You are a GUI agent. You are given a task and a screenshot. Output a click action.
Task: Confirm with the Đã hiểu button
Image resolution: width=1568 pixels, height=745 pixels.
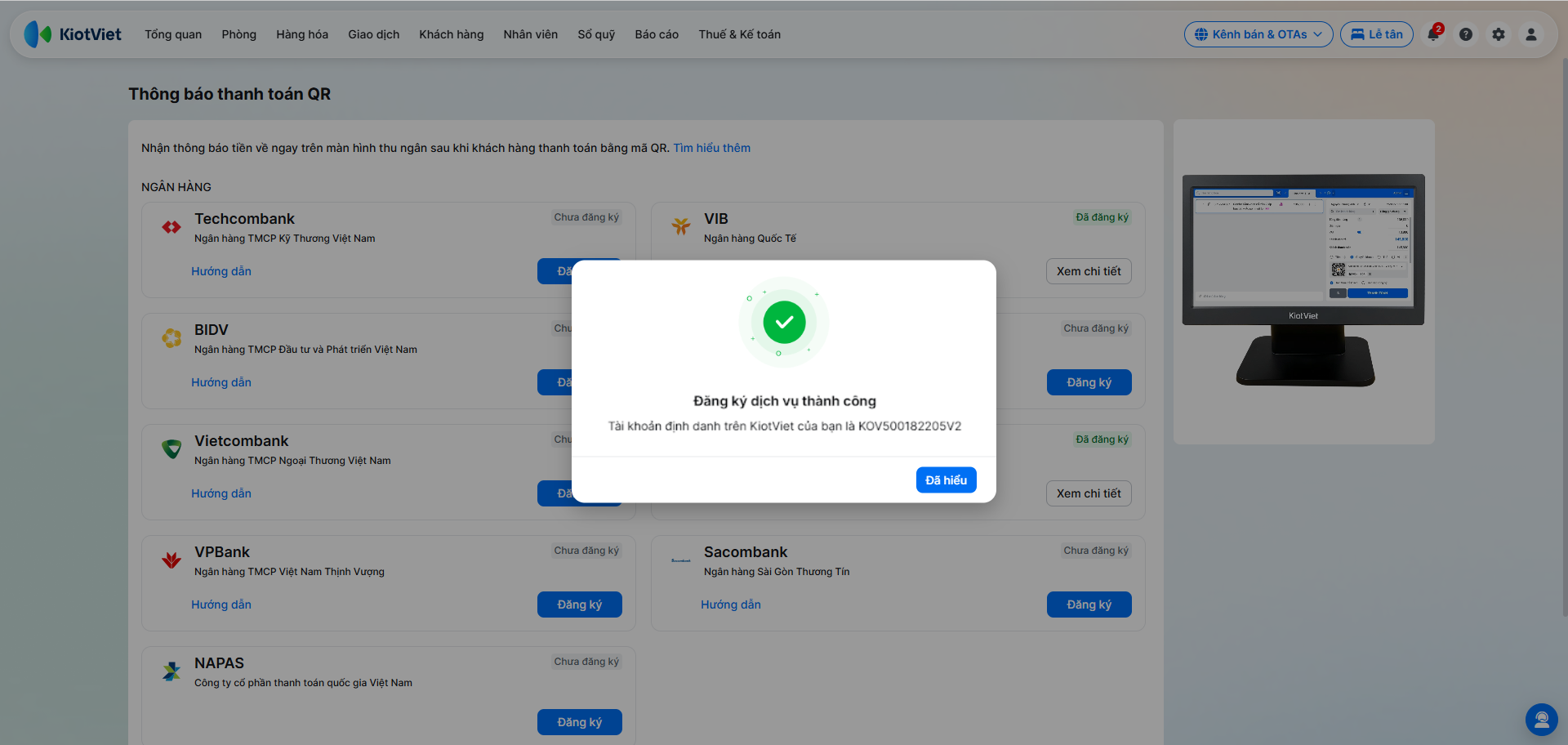tap(946, 480)
